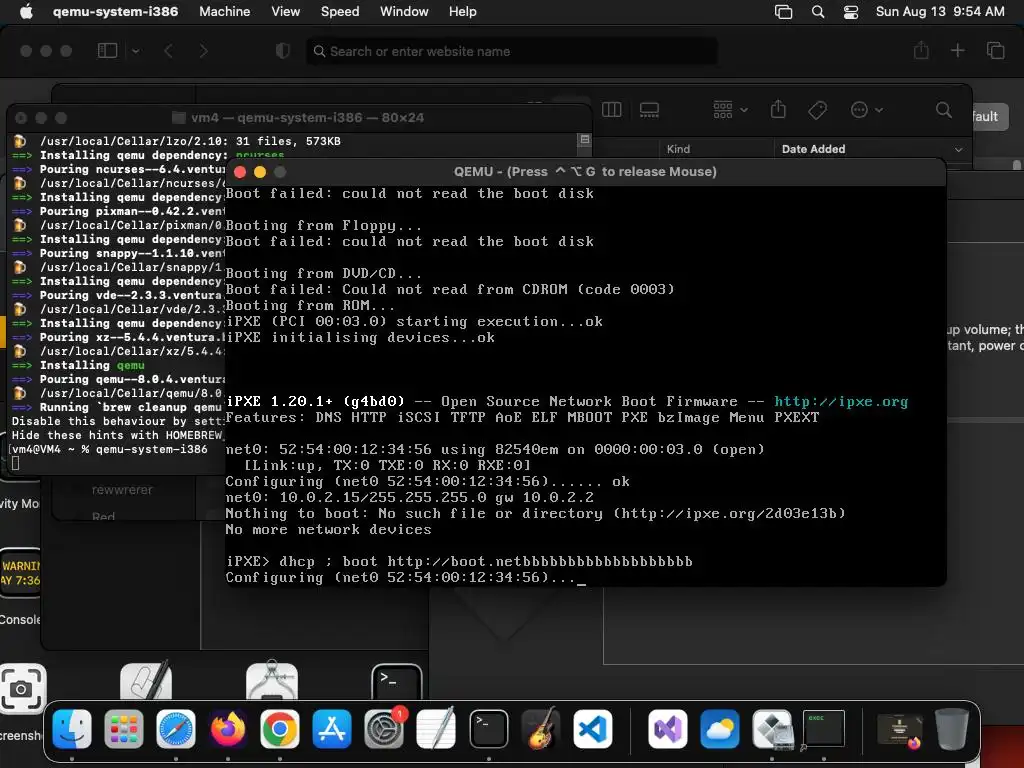Toggle Date Added sort order chevron
This screenshot has width=1024, height=768.
tap(958, 150)
